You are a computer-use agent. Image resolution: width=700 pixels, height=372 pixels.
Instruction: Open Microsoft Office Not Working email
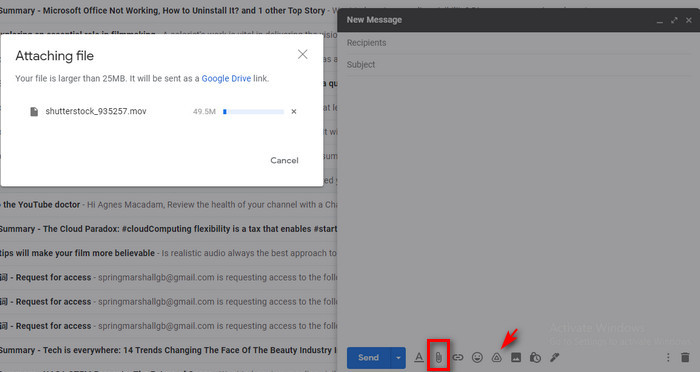tap(168, 10)
